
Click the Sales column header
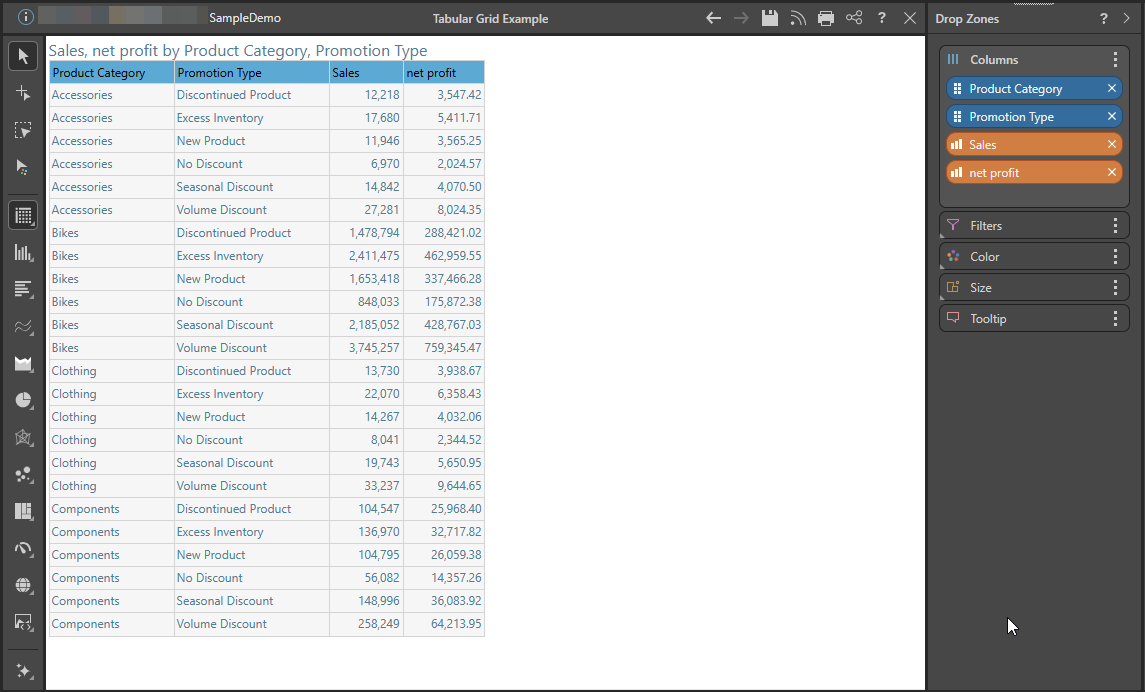pos(366,73)
